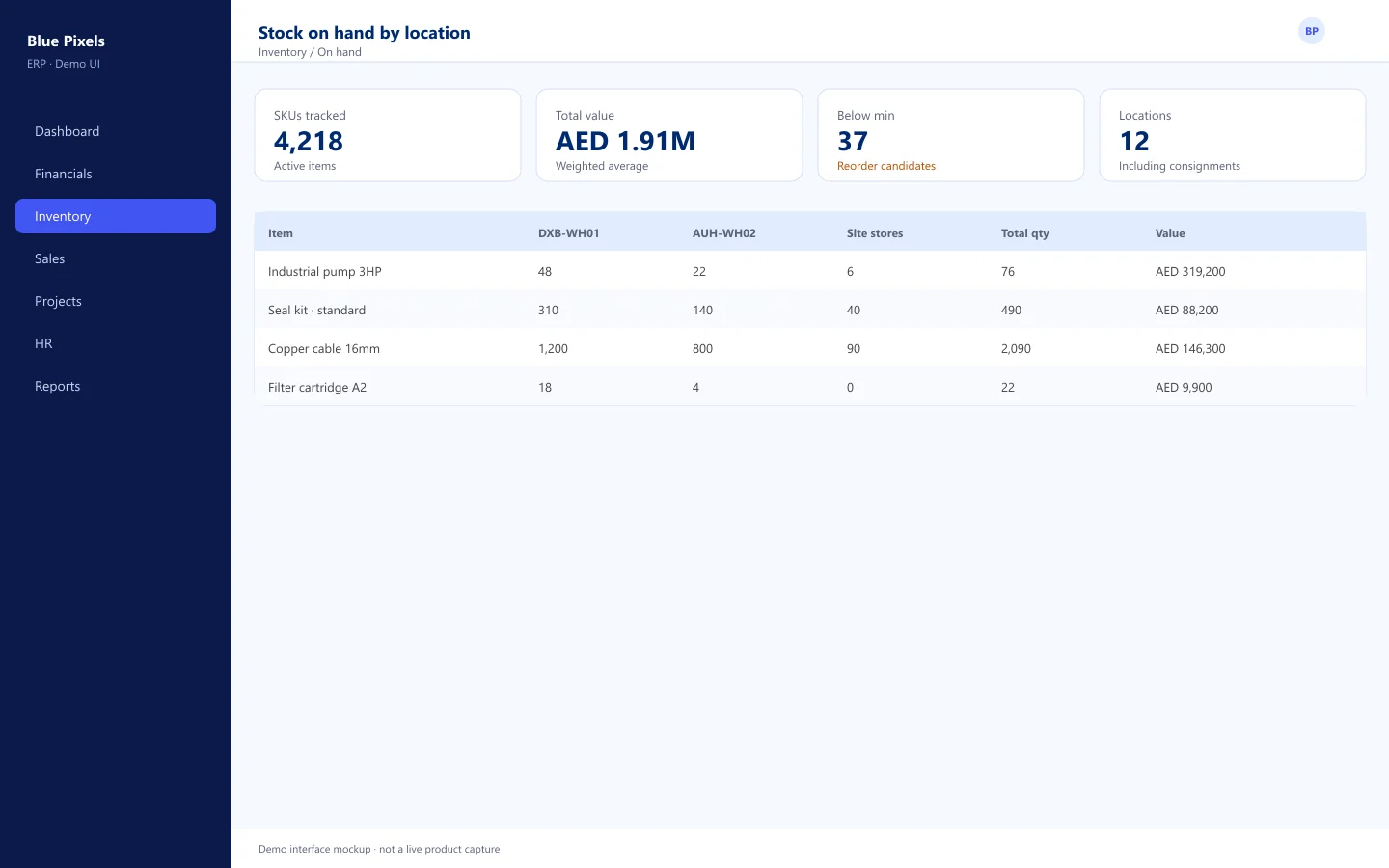Screen dimensions: 1389x868
Task: Click Seal kit's 490 total quantity
Action: pos(1011,311)
